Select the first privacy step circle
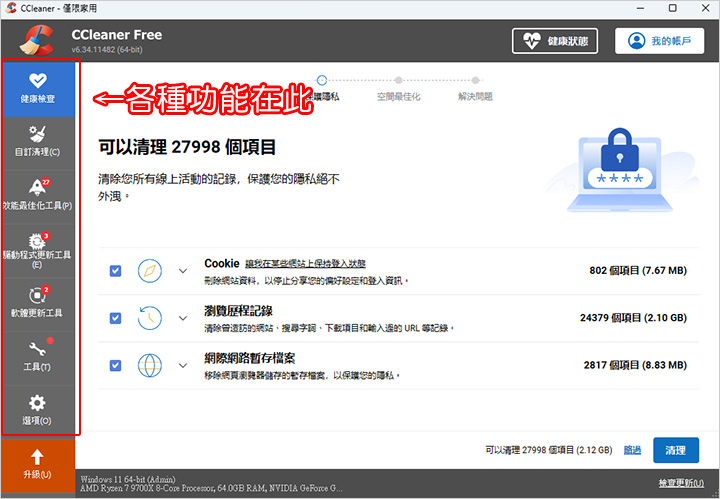The width and height of the screenshot is (720, 499). (x=322, y=80)
